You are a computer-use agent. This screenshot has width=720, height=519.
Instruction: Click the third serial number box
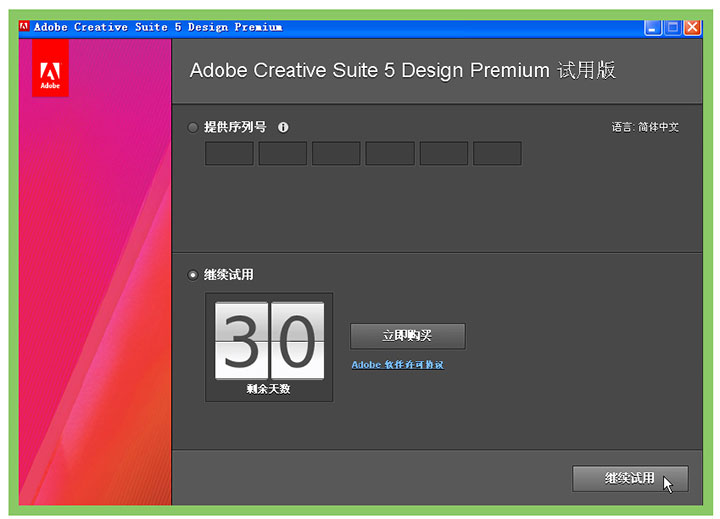tap(336, 153)
